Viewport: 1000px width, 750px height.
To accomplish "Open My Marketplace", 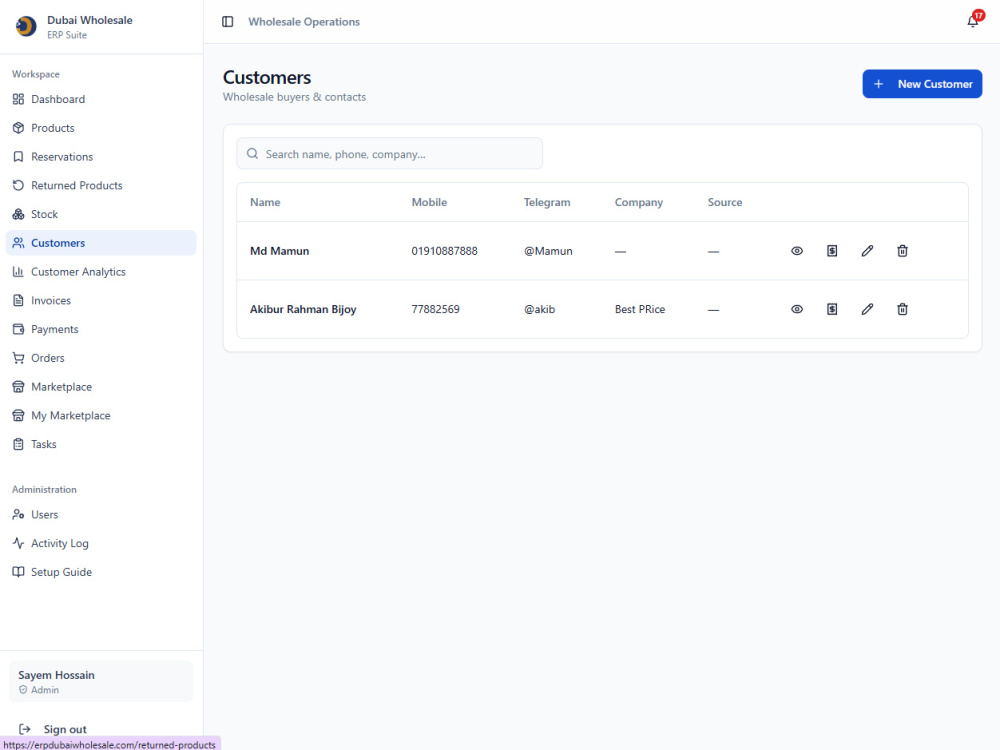I will pyautogui.click(x=101, y=415).
